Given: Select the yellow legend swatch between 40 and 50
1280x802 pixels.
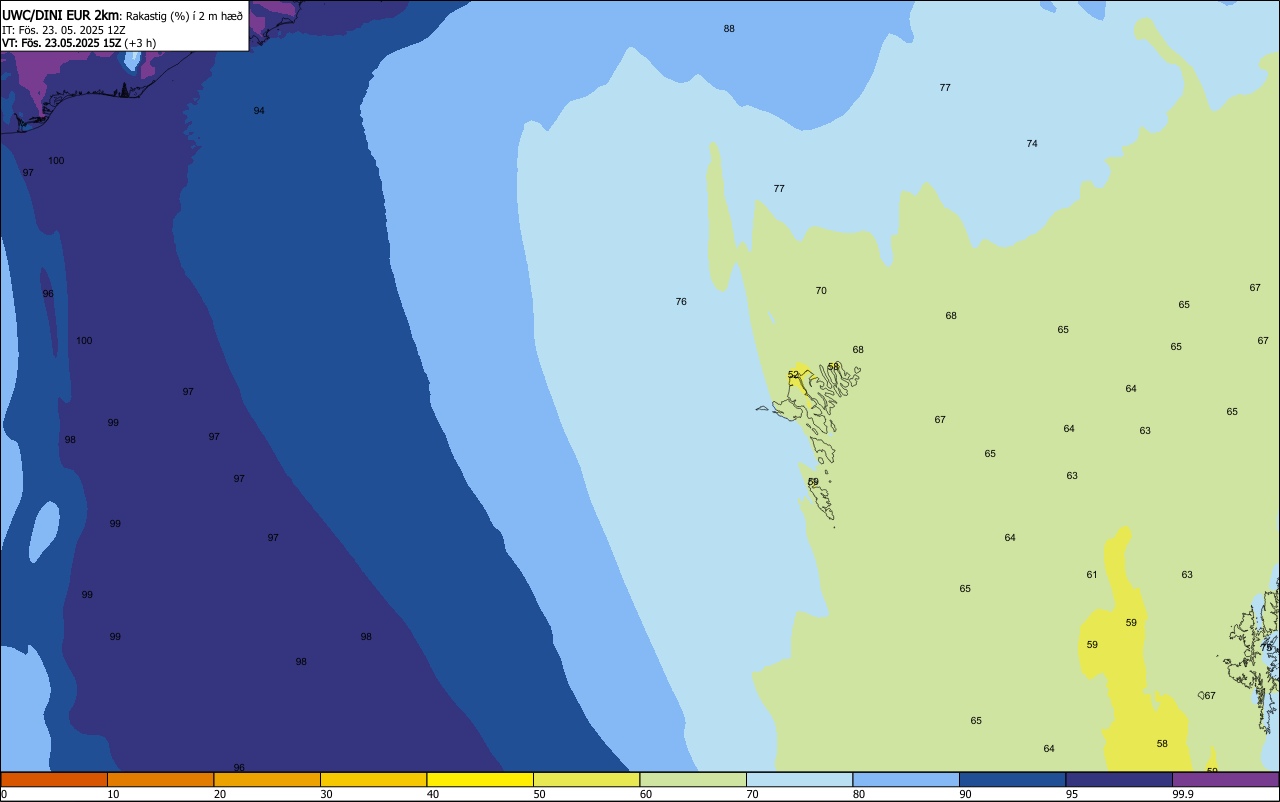Looking at the screenshot, I should click(480, 779).
